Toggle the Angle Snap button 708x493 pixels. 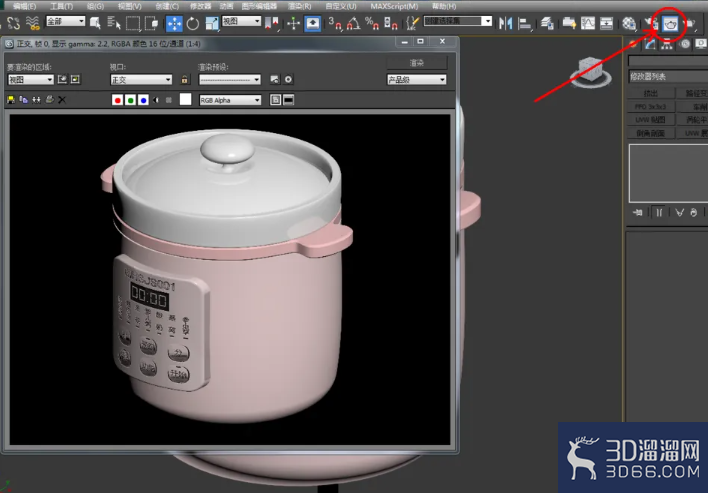point(353,23)
